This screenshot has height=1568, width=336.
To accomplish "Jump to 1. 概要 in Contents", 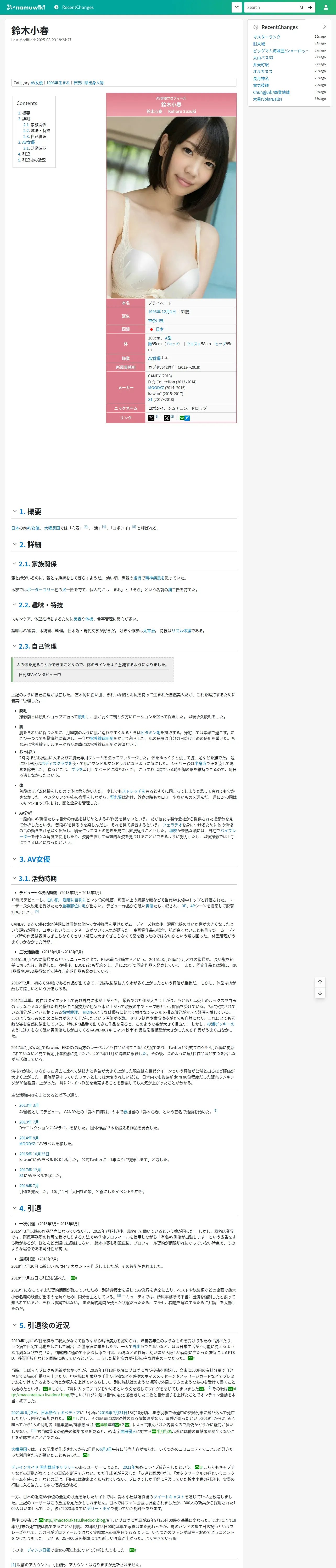I will (x=24, y=113).
